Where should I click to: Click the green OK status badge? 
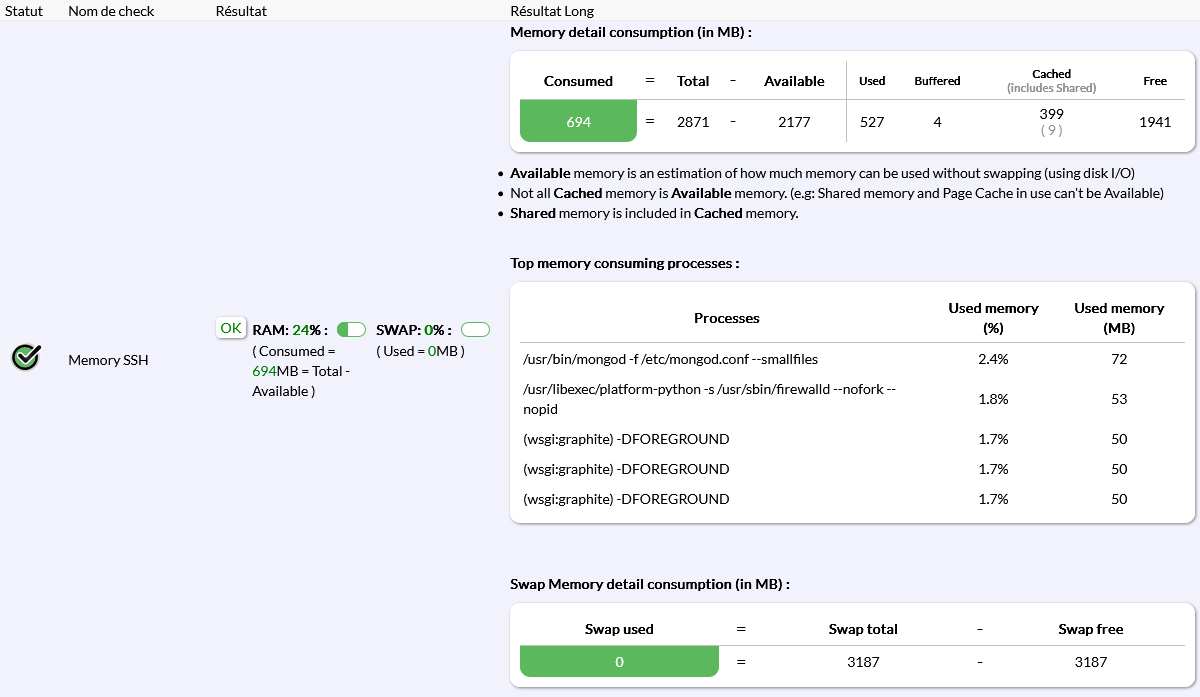(x=231, y=328)
